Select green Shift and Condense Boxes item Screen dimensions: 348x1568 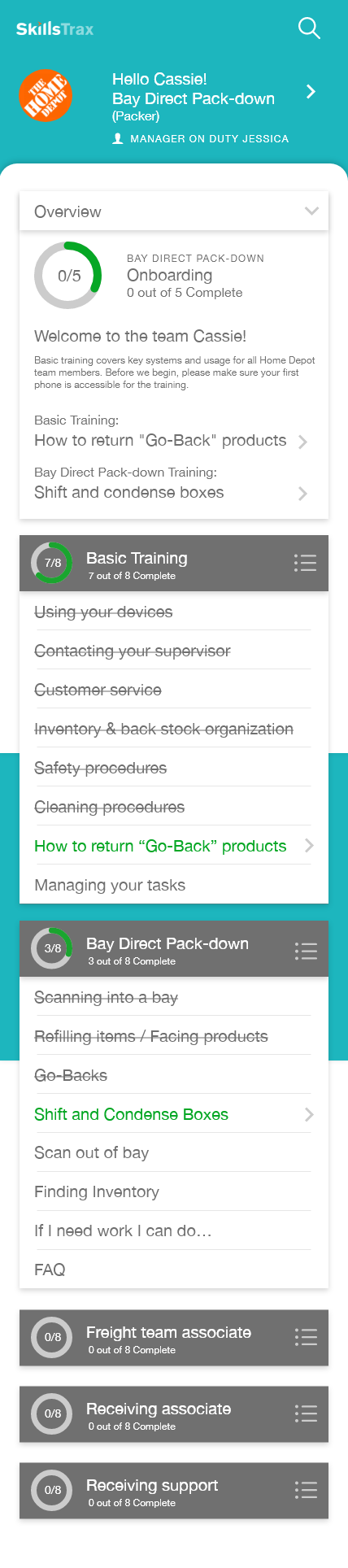click(131, 1114)
